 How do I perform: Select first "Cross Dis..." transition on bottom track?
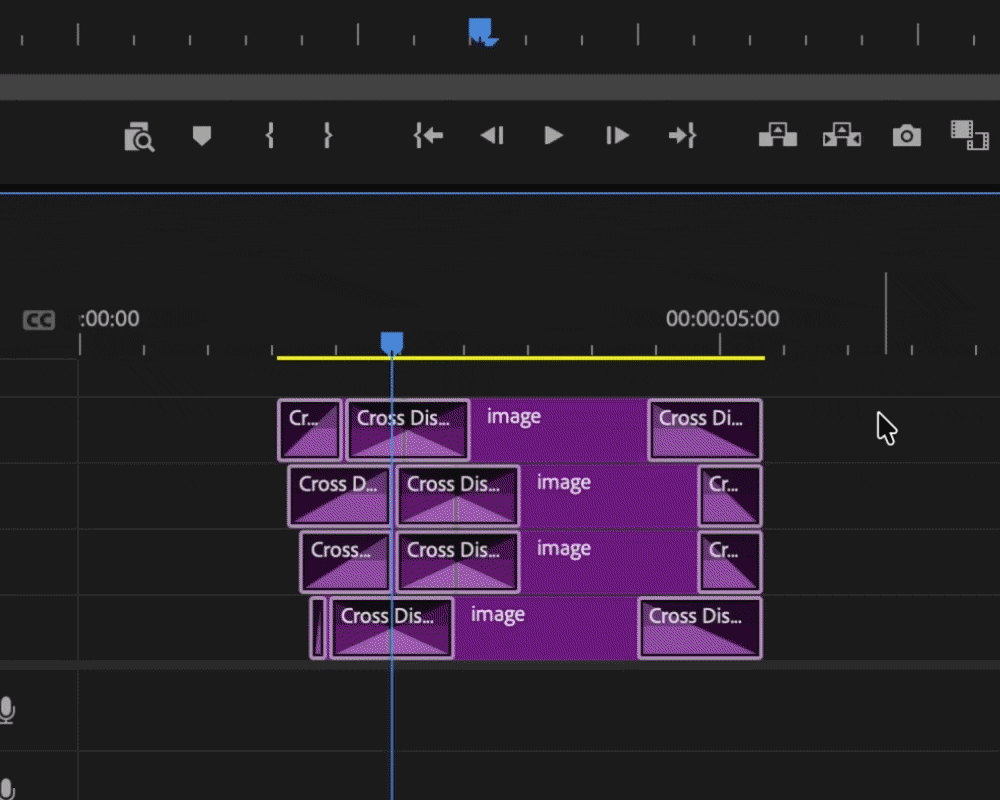[392, 628]
